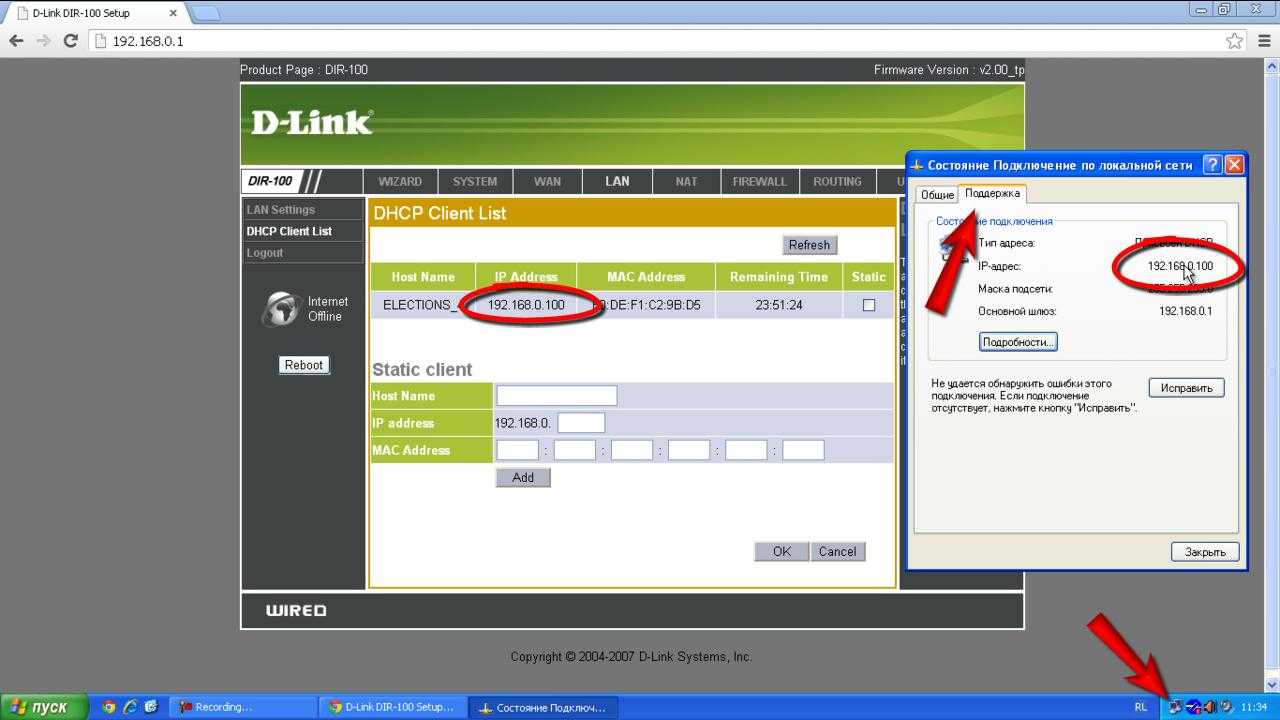Click the Remaining Time column header
This screenshot has height=720, width=1280.
click(x=779, y=277)
